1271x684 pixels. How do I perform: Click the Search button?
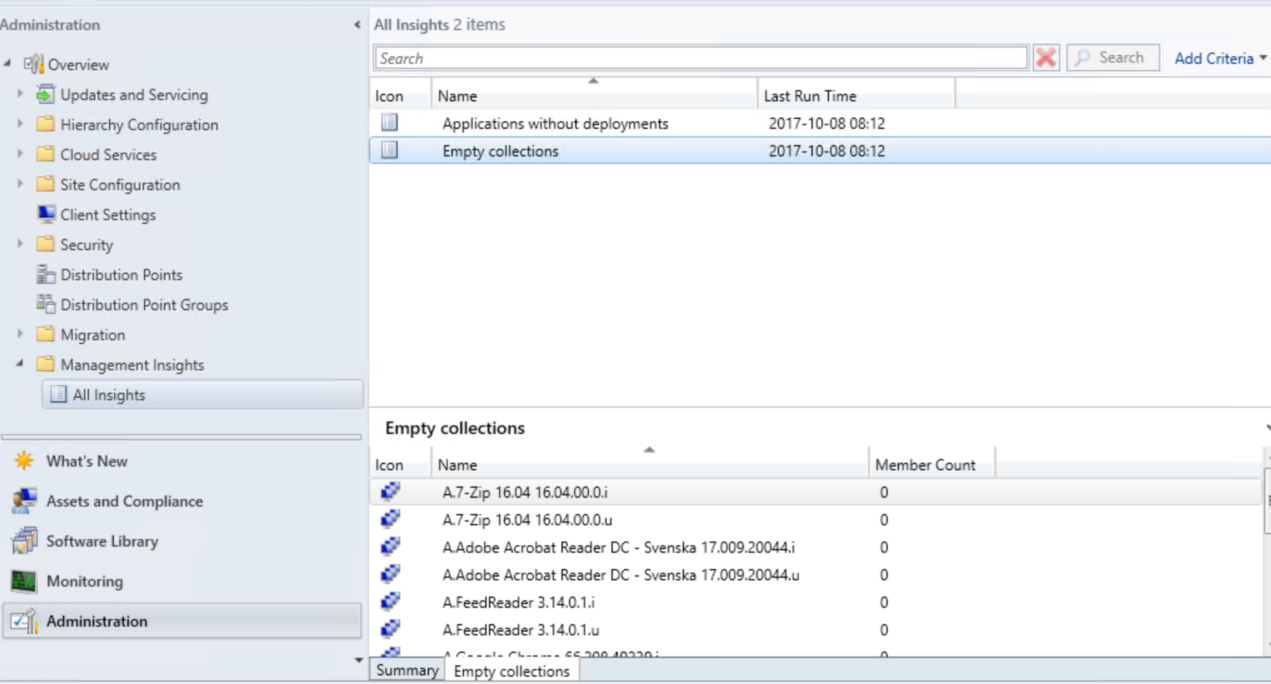point(1112,57)
